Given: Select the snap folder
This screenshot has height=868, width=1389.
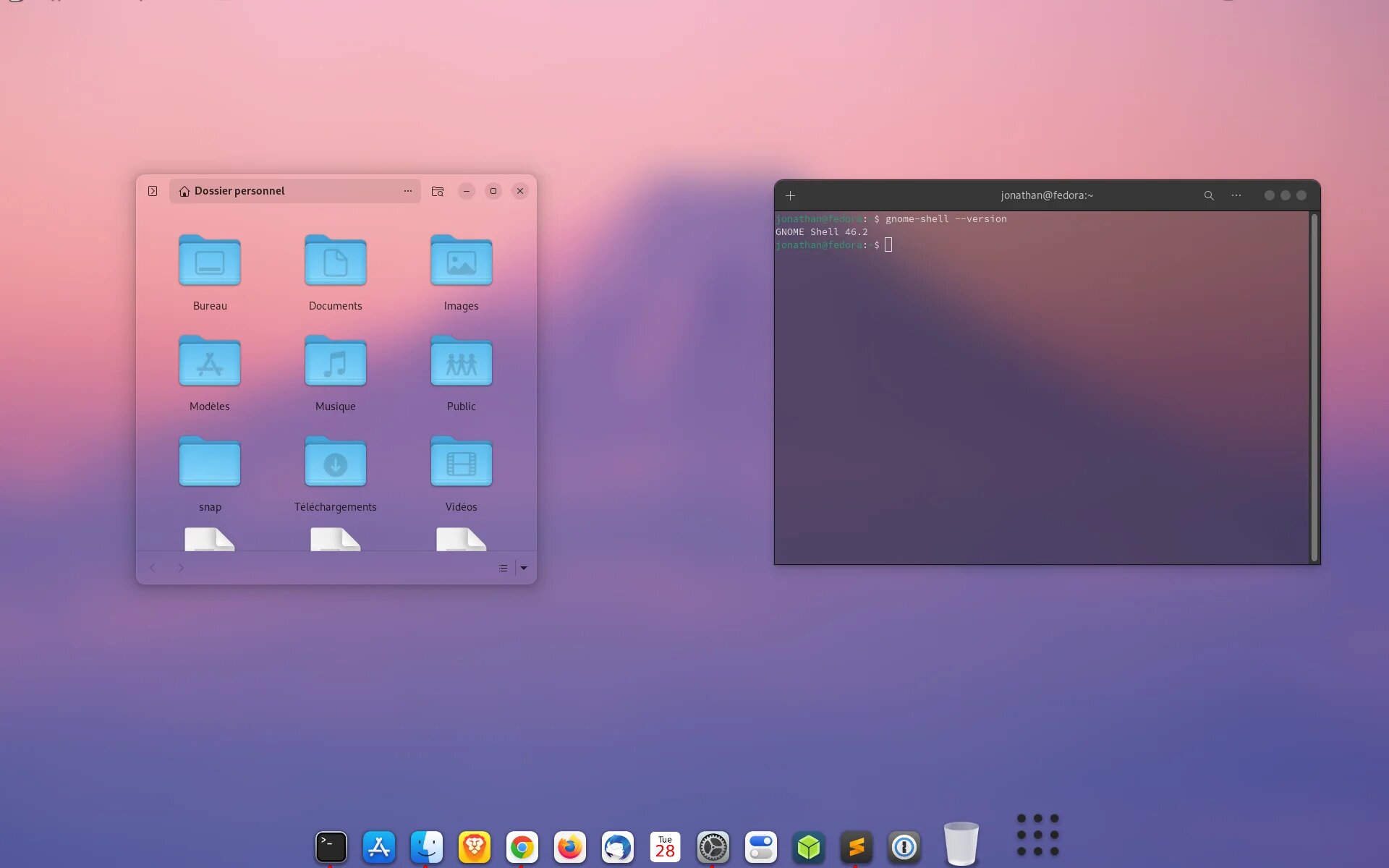Looking at the screenshot, I should (210, 463).
